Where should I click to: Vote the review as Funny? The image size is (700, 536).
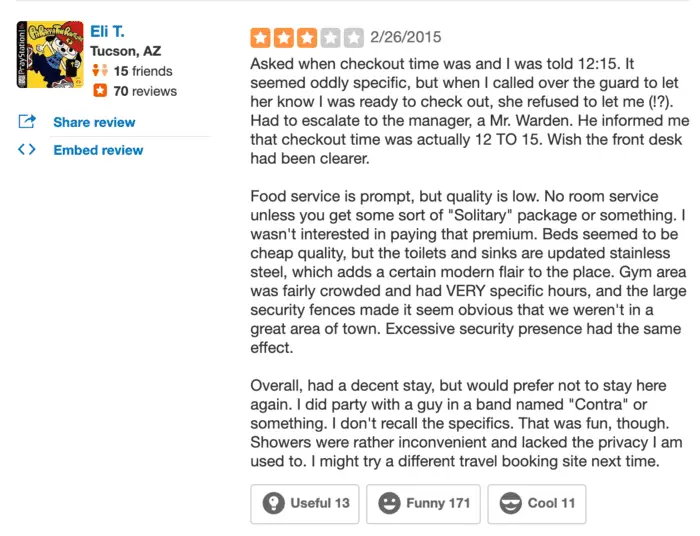(423, 503)
